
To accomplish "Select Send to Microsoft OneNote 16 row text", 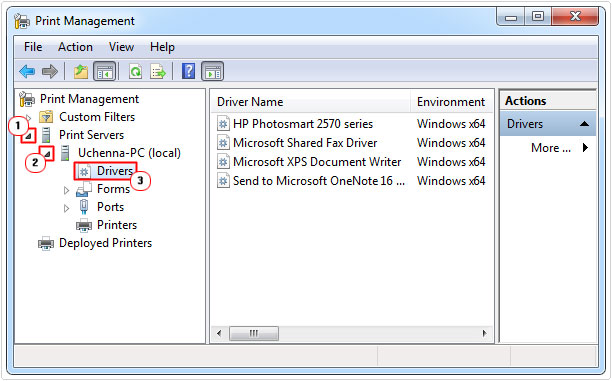I will tap(319, 181).
